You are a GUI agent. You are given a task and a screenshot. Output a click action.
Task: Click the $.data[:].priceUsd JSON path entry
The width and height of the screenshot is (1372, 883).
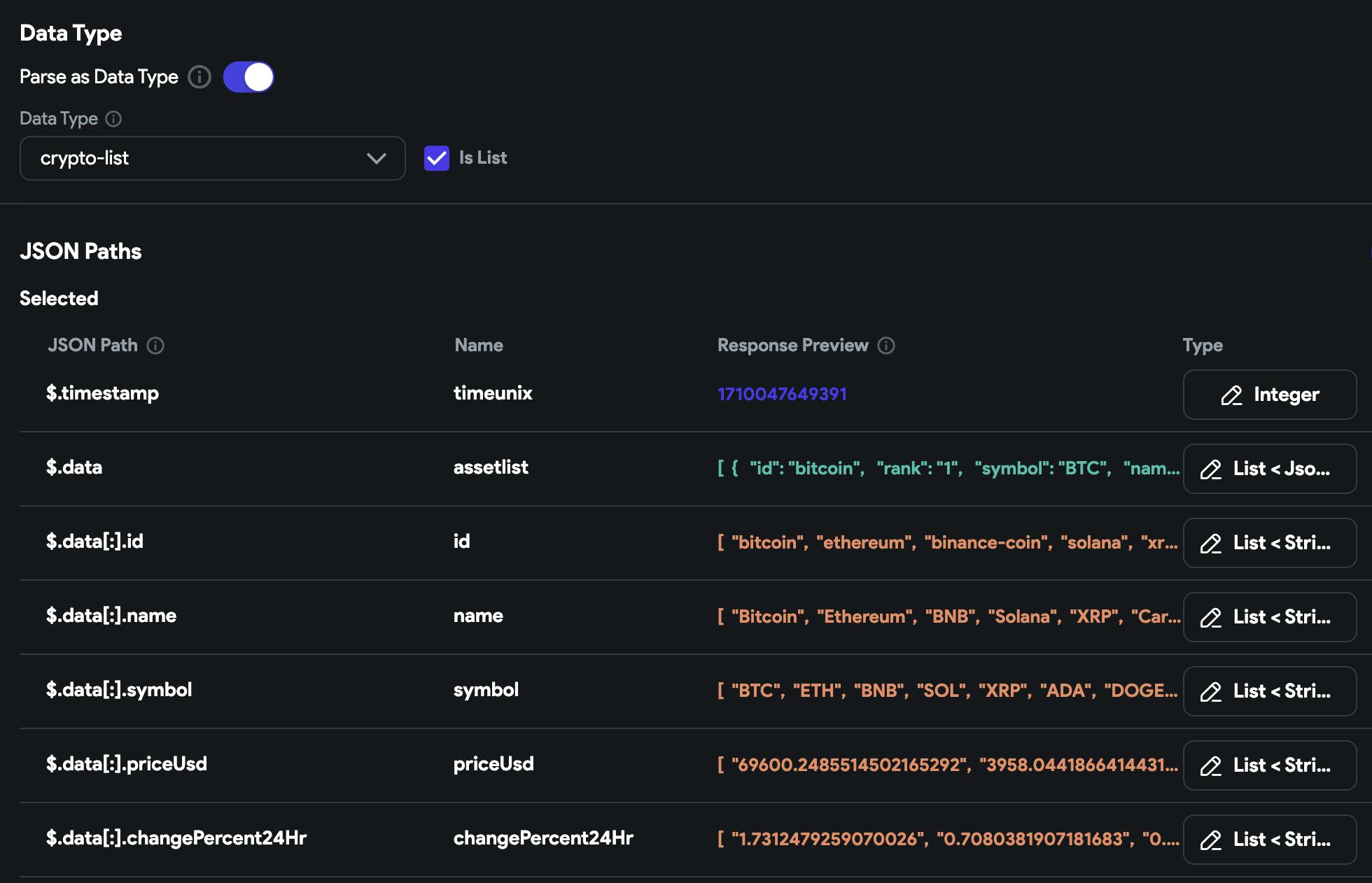click(x=127, y=764)
